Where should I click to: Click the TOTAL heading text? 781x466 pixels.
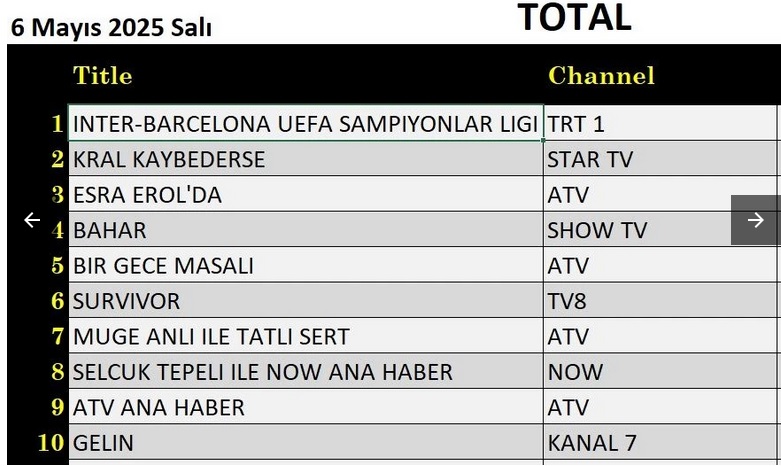574,17
